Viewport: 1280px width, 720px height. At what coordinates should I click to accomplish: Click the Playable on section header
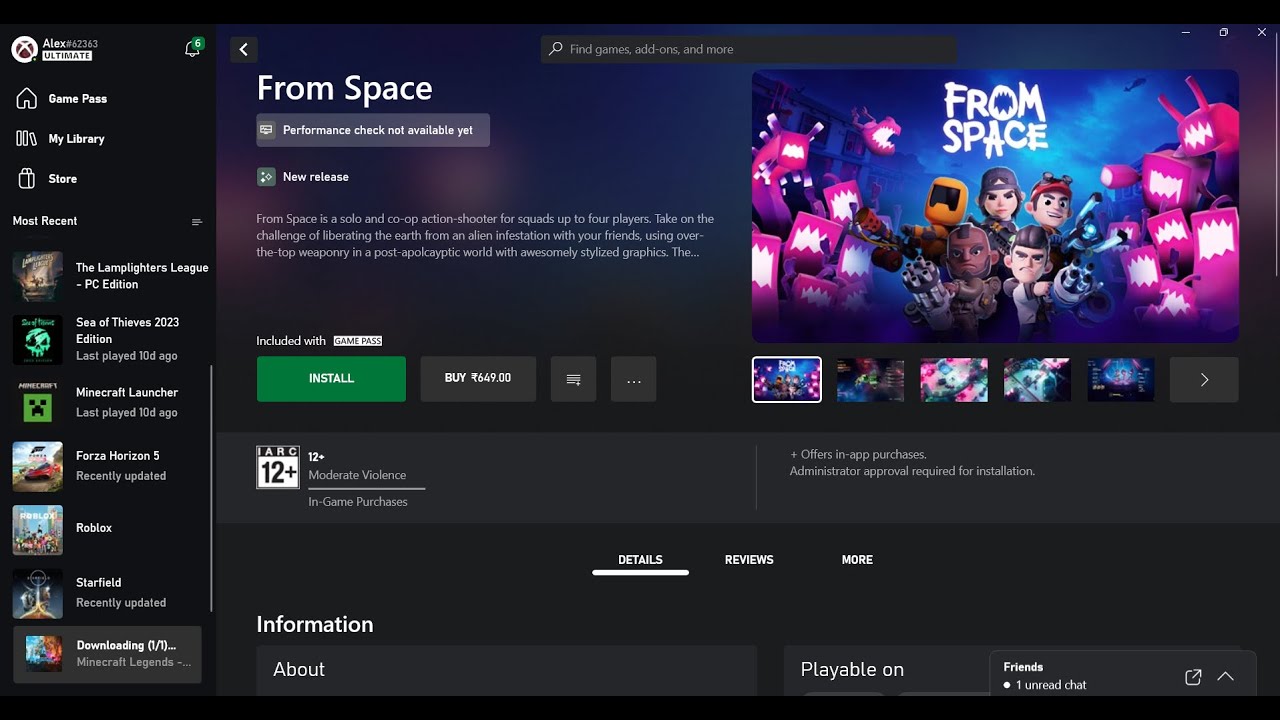pos(852,670)
